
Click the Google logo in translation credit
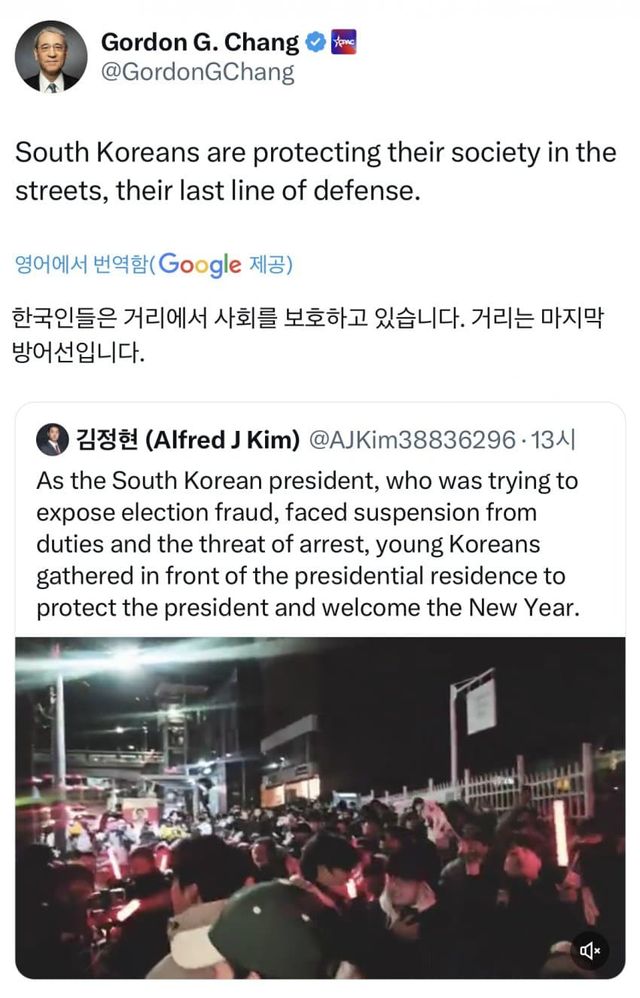coord(200,265)
